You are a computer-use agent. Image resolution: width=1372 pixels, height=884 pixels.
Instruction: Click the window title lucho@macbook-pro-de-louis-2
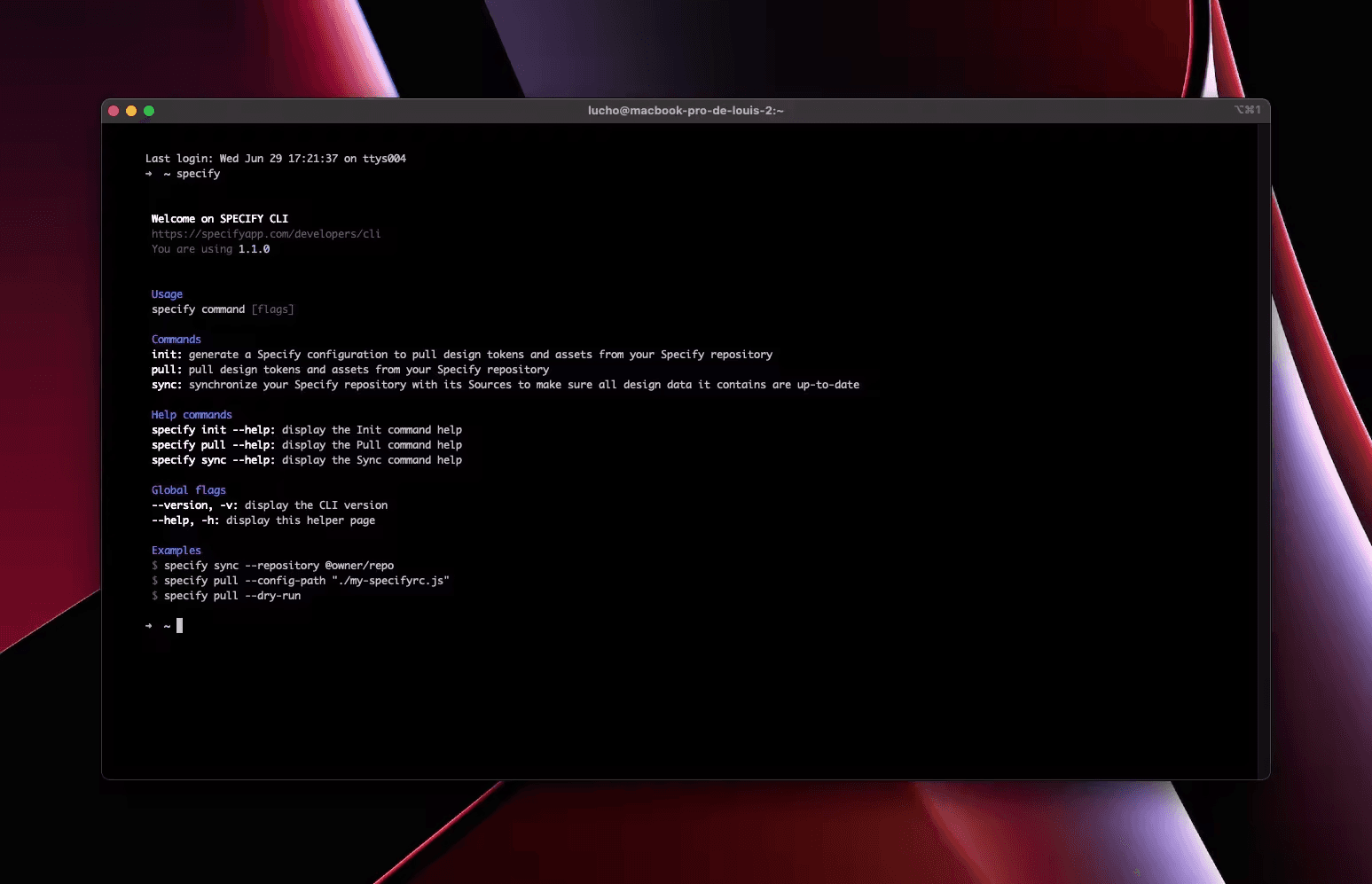(686, 111)
